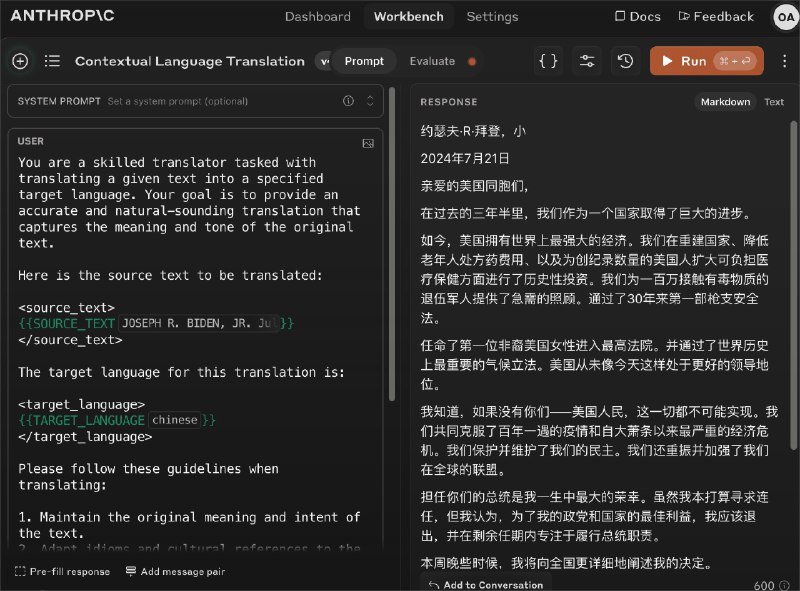Image resolution: width=800 pixels, height=591 pixels.
Task: Open the Get Code braces icon
Action: point(548,61)
